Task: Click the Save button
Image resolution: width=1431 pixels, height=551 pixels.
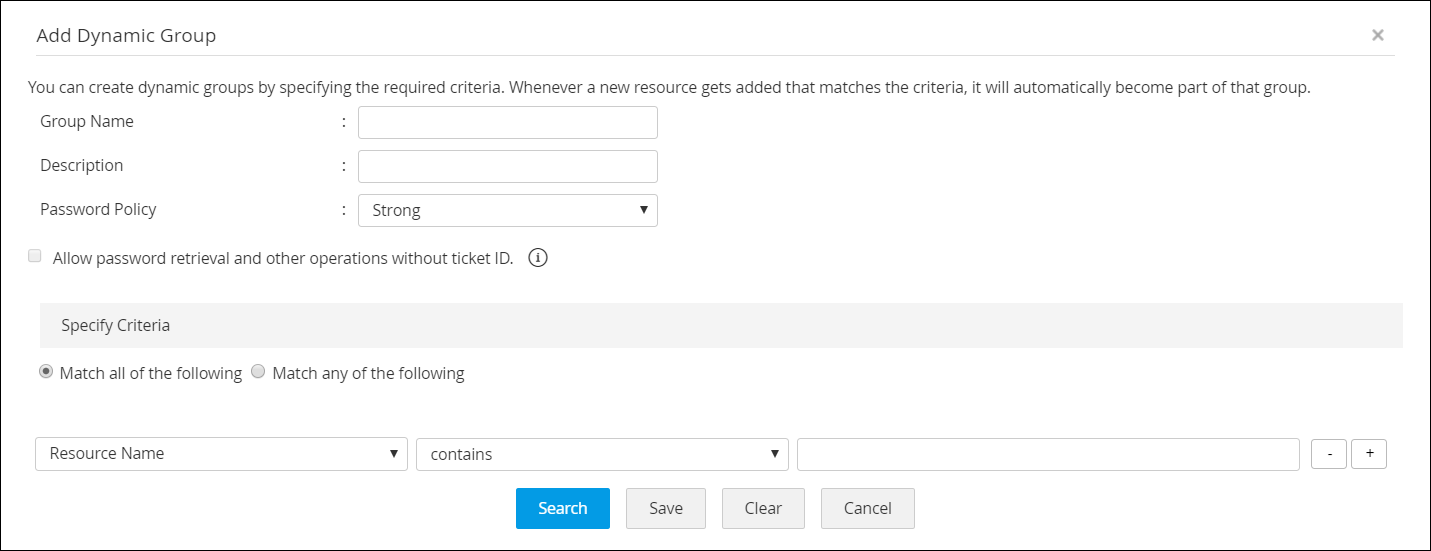Action: tap(665, 508)
